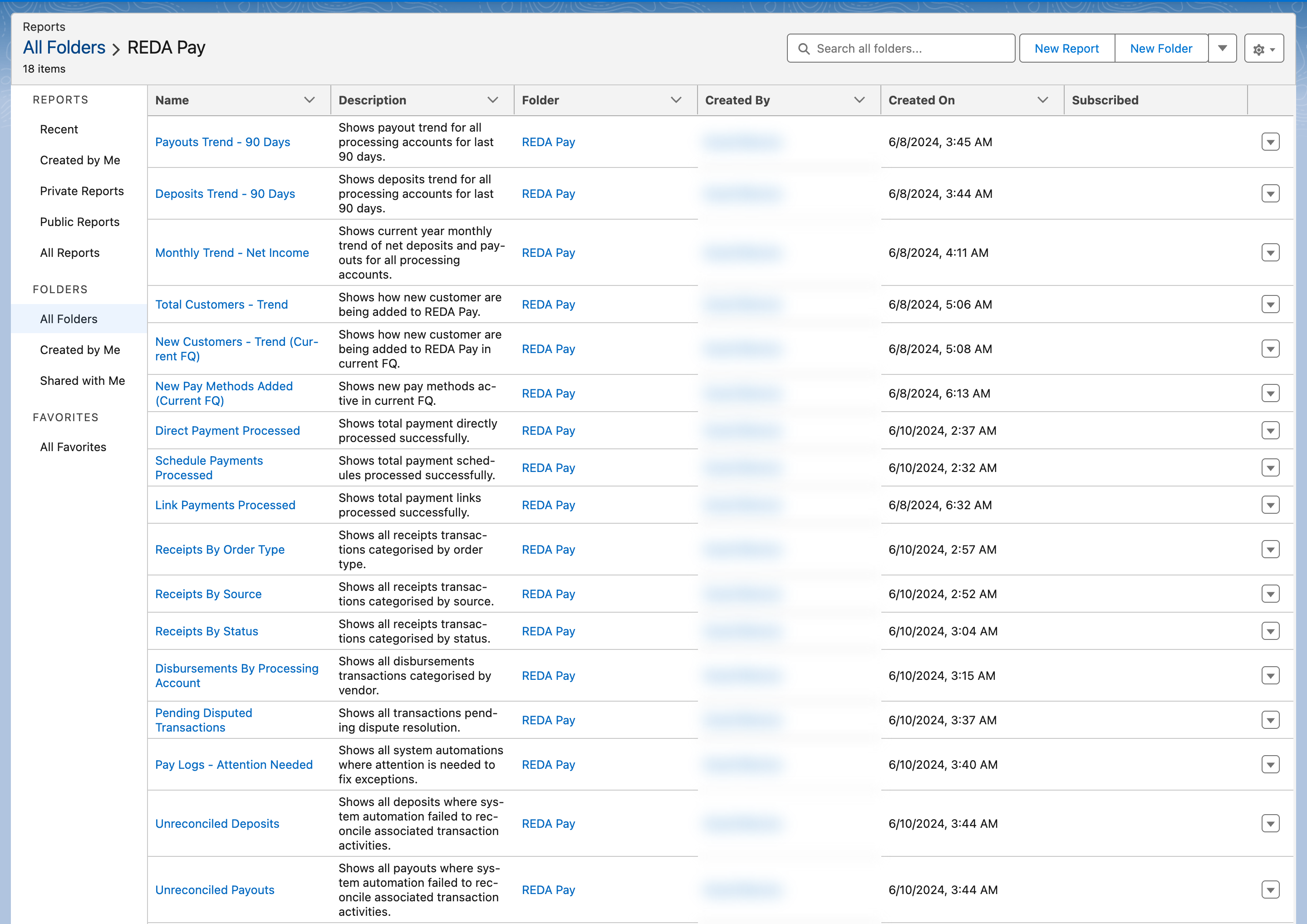Open Link Payments Processed report
The width and height of the screenshot is (1307, 924).
point(226,506)
